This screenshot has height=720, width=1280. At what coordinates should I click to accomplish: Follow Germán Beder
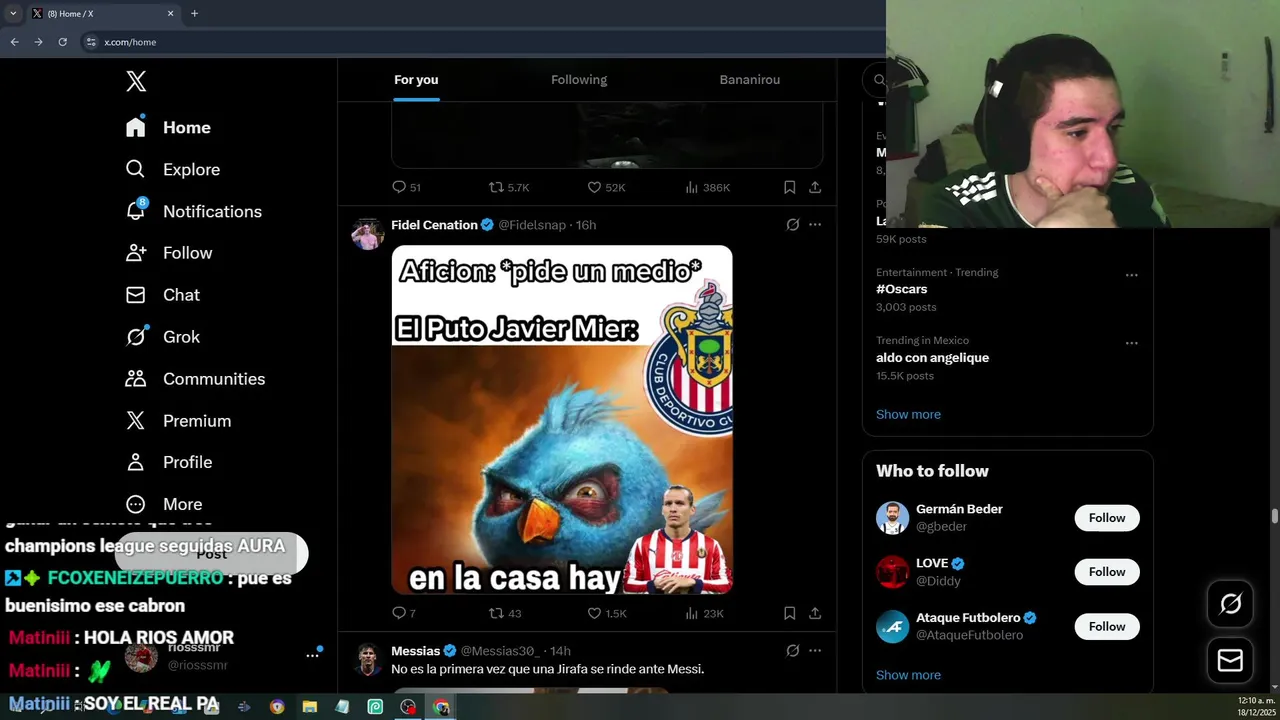pyautogui.click(x=1106, y=518)
